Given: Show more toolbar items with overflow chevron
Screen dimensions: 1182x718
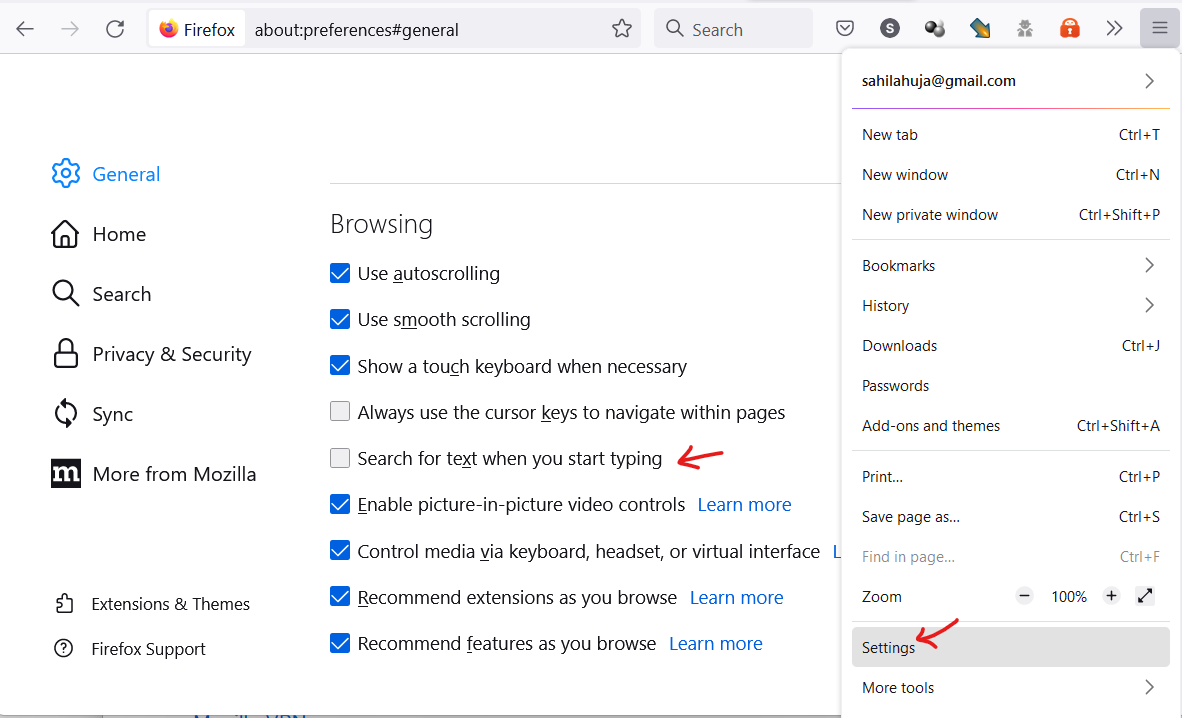Looking at the screenshot, I should (x=1114, y=29).
